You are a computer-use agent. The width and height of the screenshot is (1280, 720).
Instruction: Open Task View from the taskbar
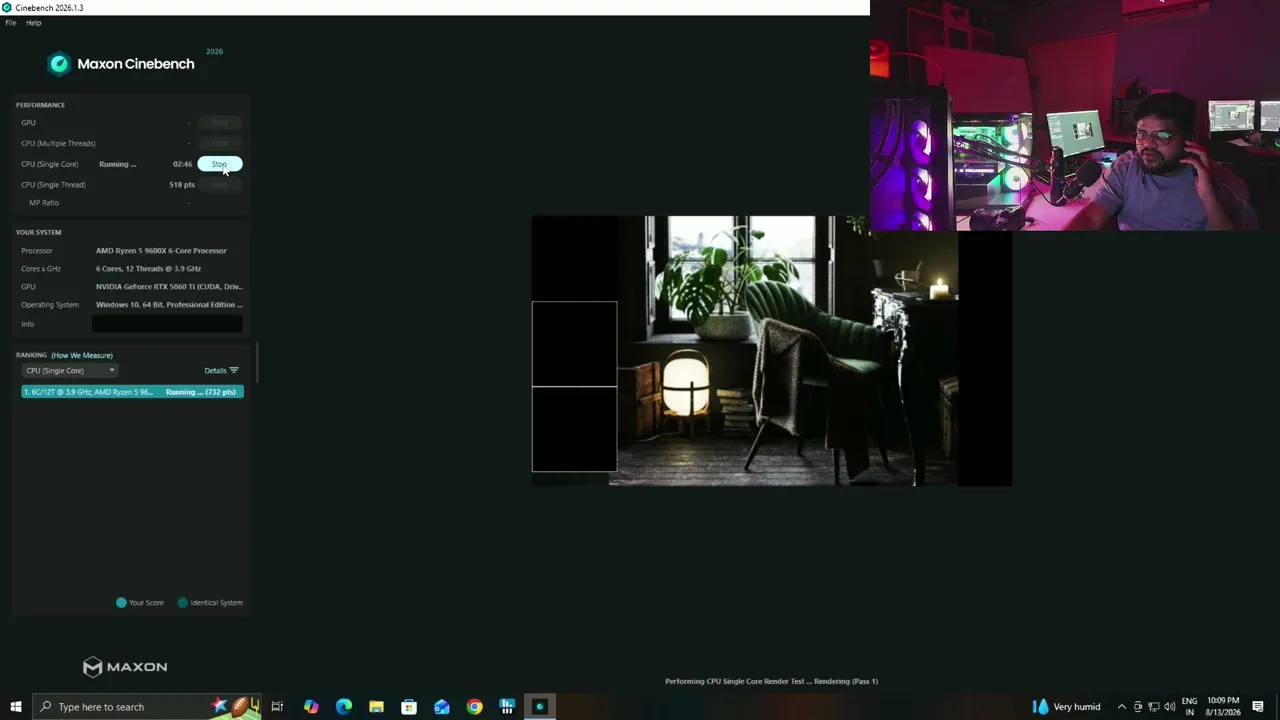pos(277,707)
